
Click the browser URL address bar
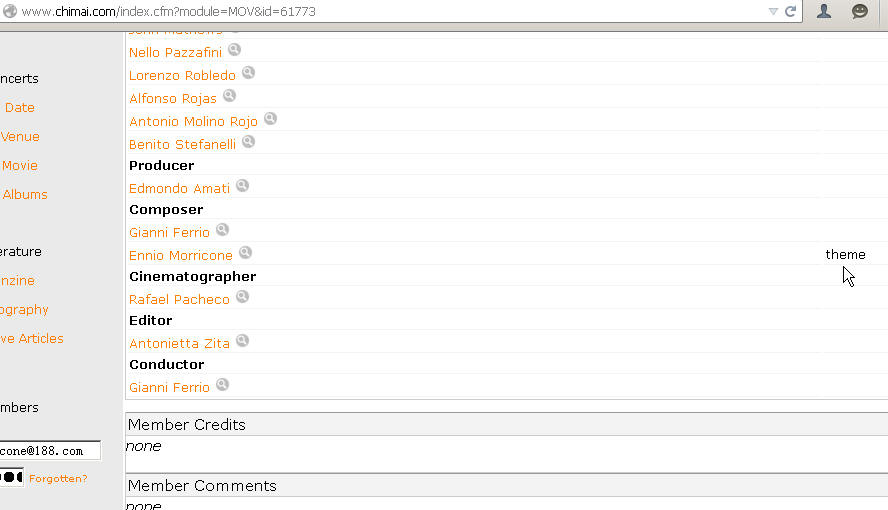pyautogui.click(x=391, y=11)
